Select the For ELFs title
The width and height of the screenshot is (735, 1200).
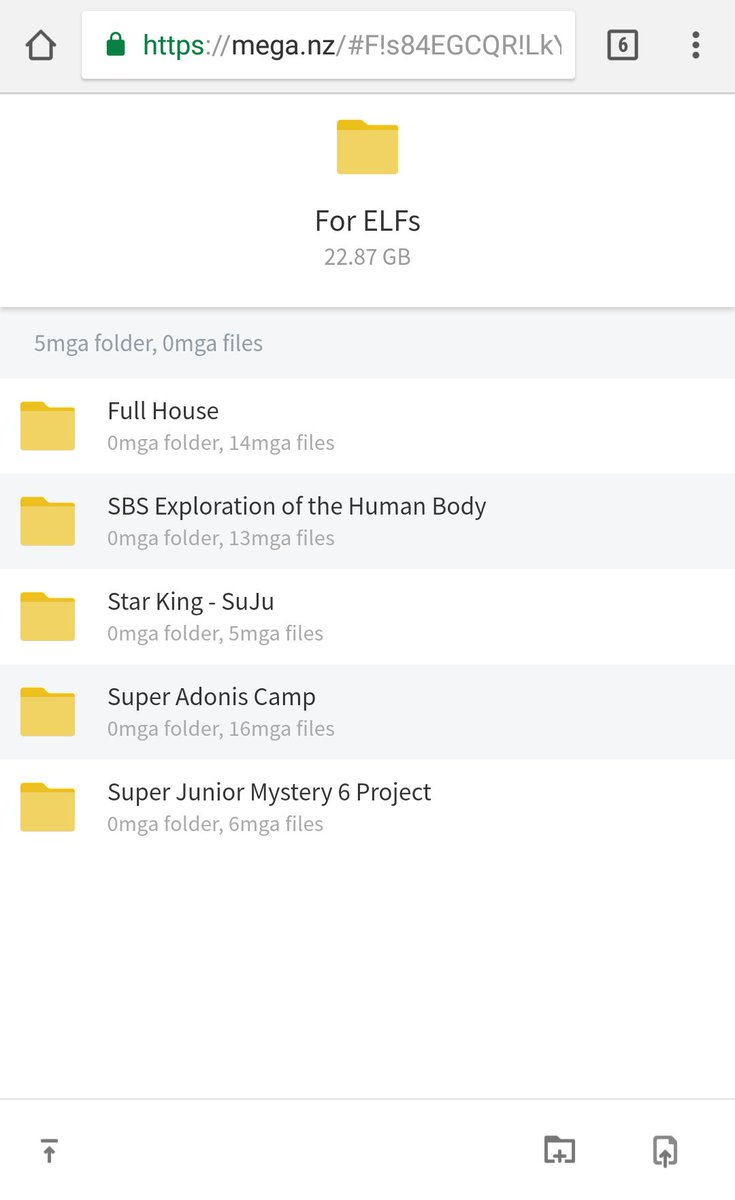coord(367,220)
